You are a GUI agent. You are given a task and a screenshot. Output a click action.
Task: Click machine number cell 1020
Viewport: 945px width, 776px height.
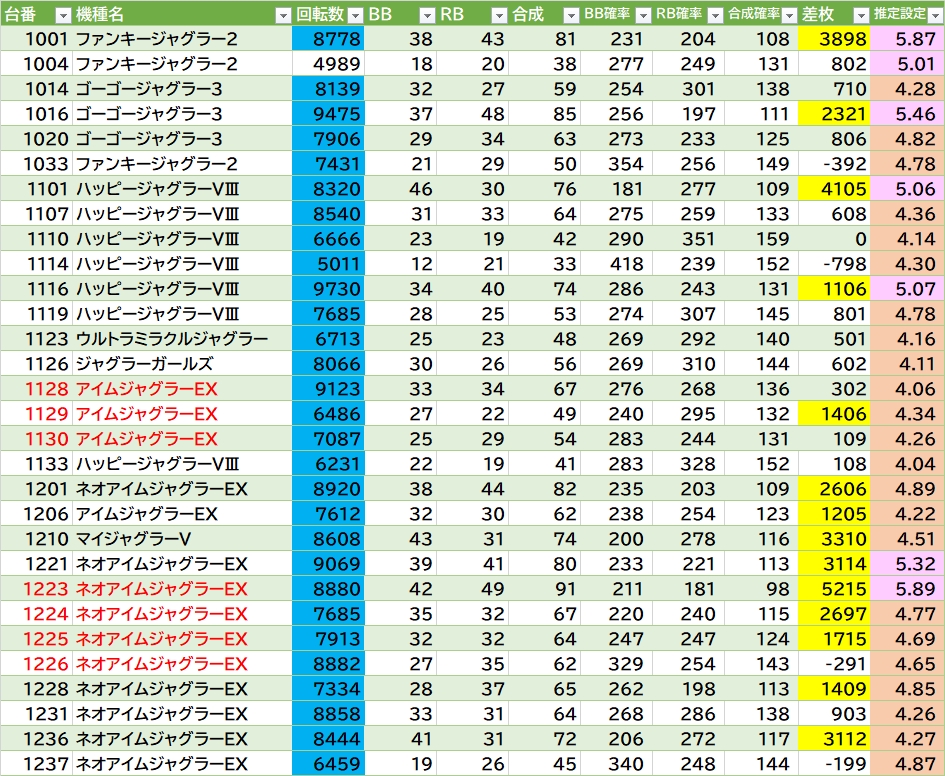tap(36, 139)
